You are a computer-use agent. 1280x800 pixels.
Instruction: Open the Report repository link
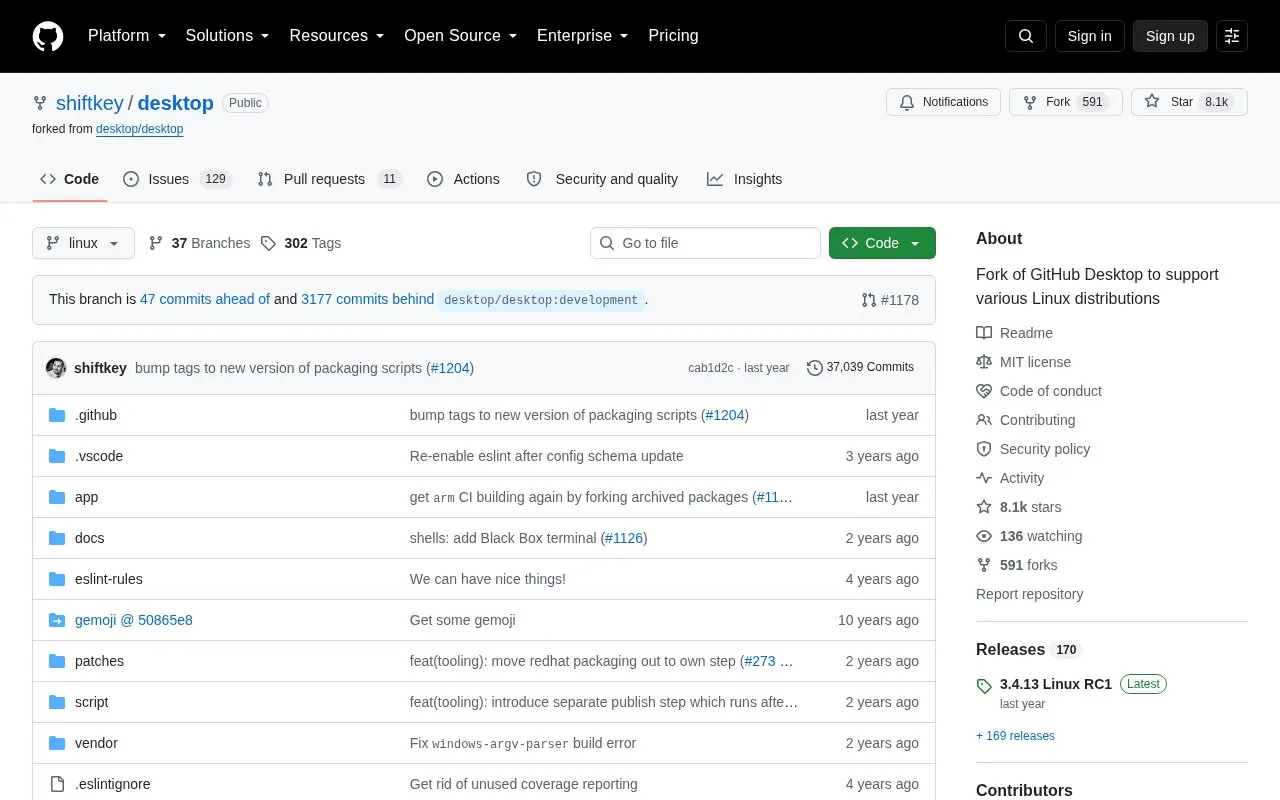1029,594
